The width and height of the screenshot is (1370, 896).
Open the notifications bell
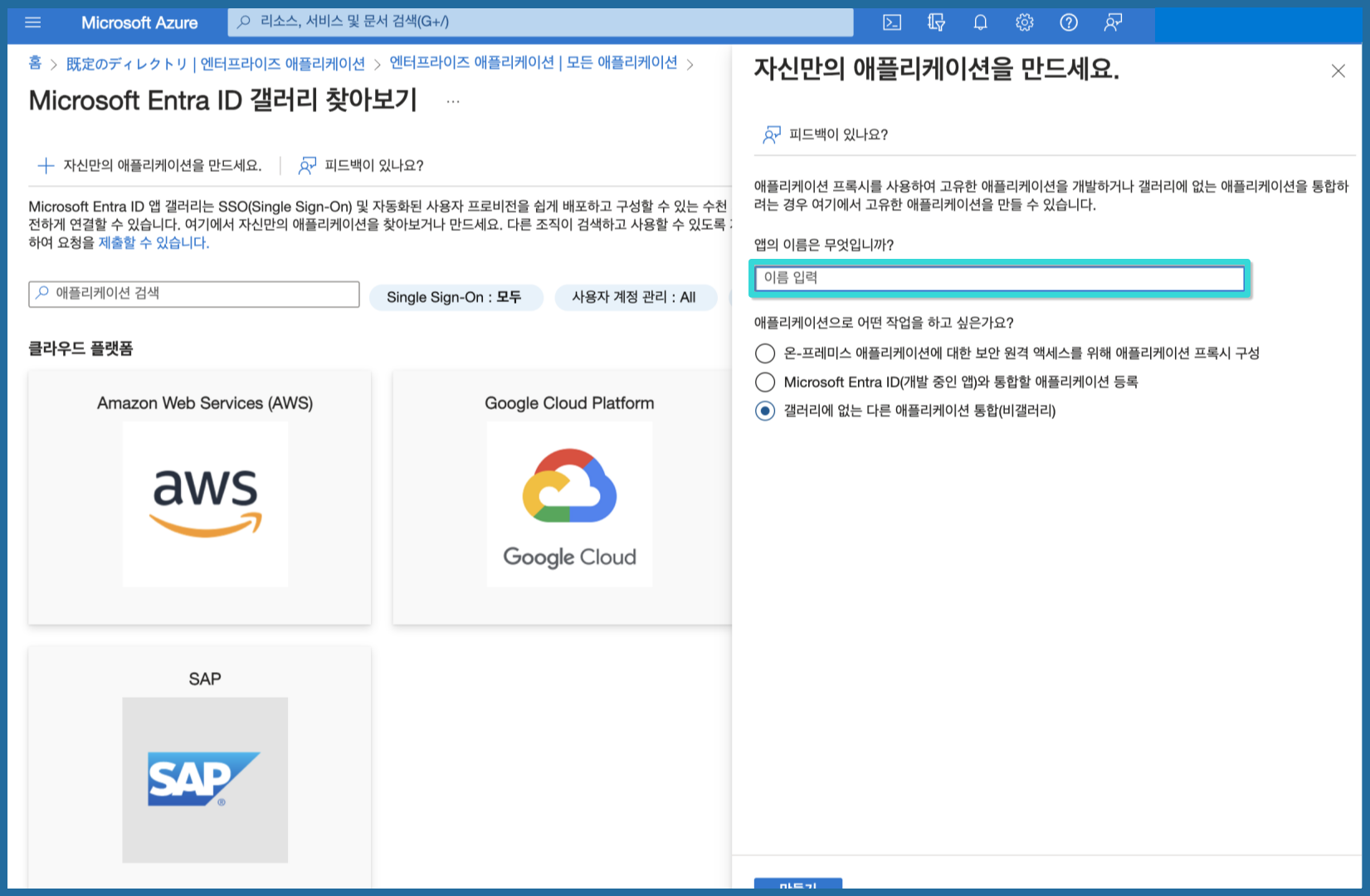[980, 22]
